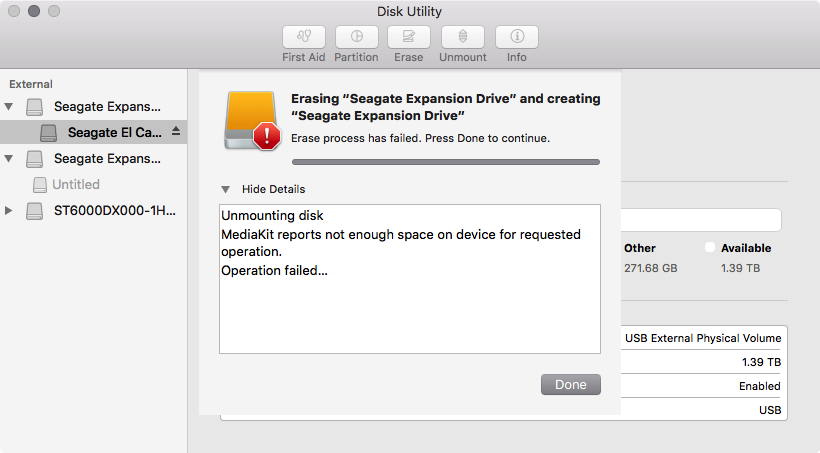Screen dimensions: 820x453
Task: Collapse the first Seagate Expansion drive
Action: [10, 106]
